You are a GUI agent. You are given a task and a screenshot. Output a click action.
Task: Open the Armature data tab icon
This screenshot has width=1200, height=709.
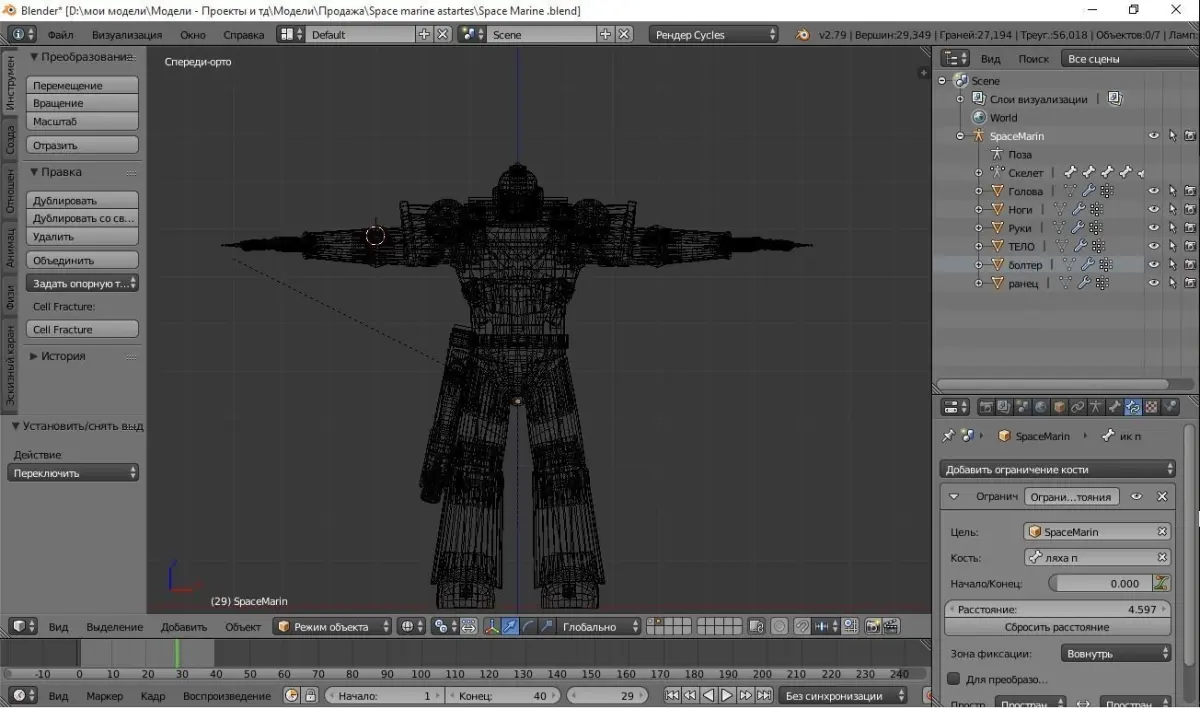pos(1095,407)
